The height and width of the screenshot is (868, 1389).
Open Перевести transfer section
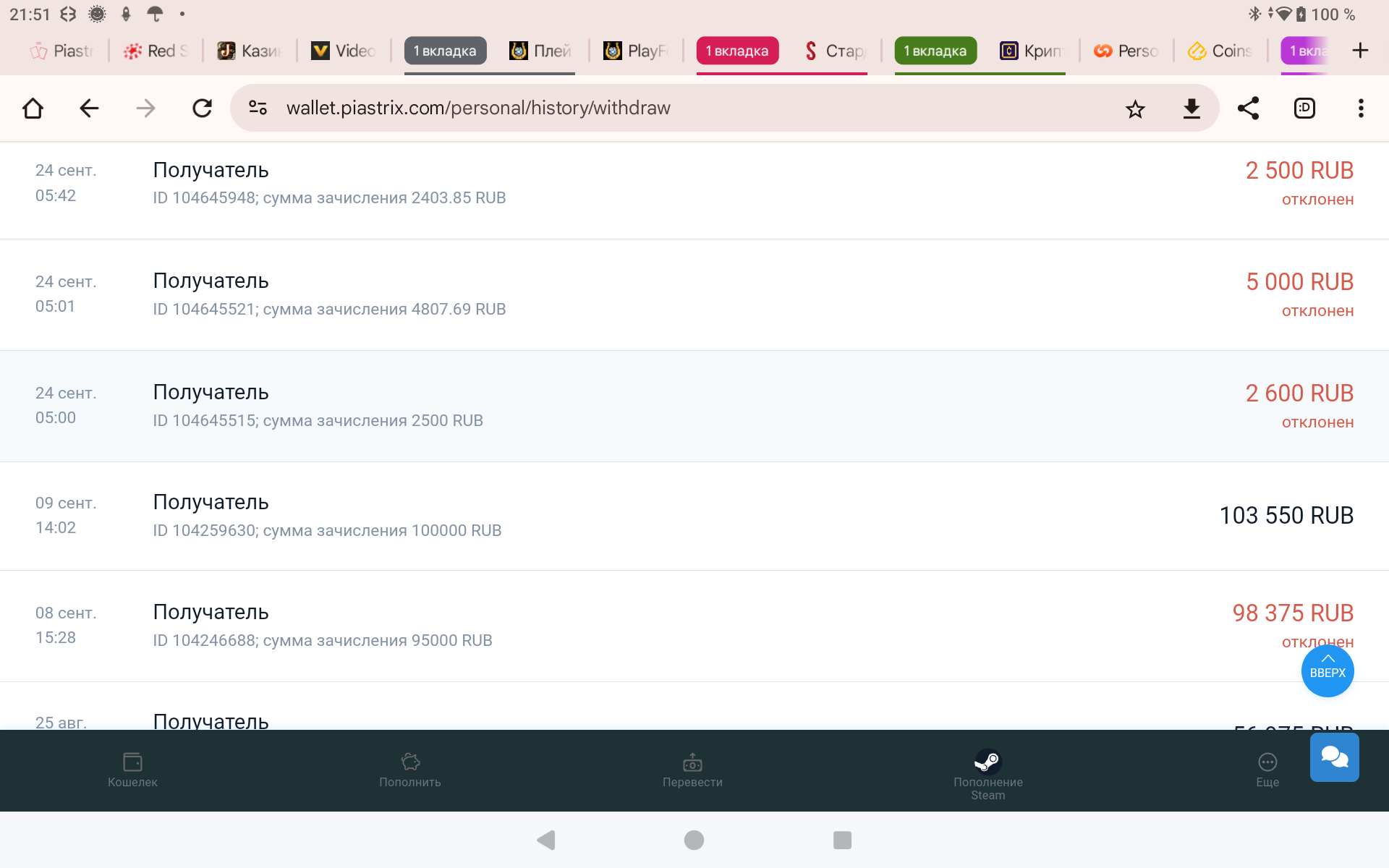tap(692, 769)
